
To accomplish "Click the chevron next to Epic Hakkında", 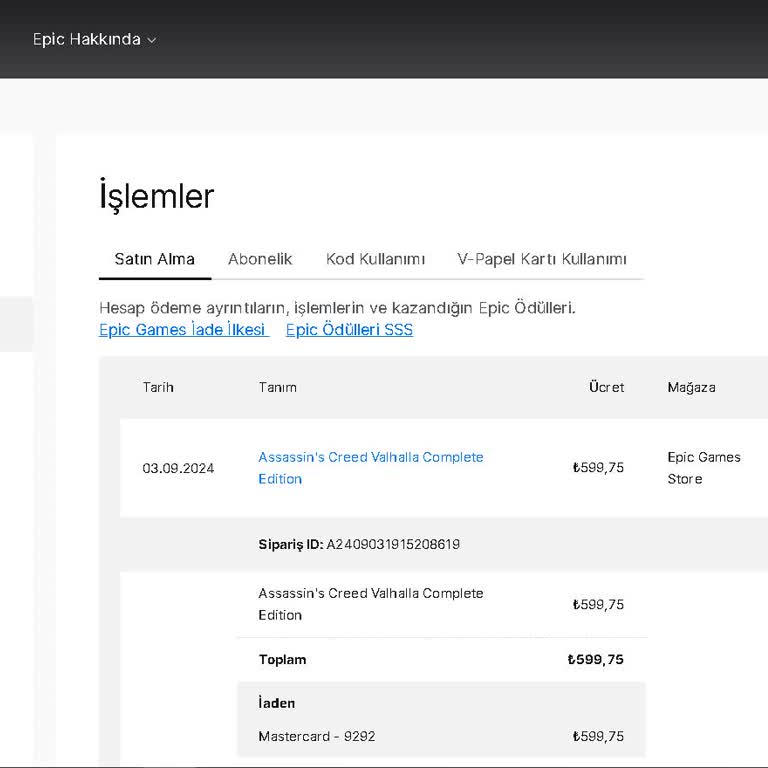I will tap(152, 40).
